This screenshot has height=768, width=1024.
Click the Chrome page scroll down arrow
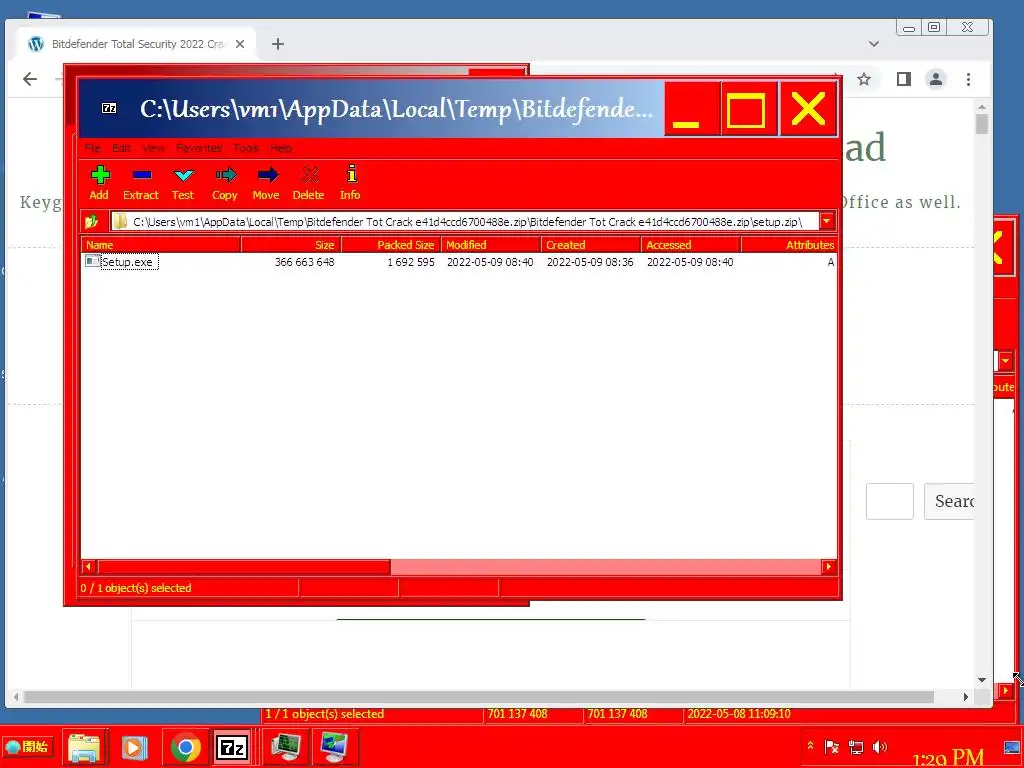pyautogui.click(x=982, y=680)
